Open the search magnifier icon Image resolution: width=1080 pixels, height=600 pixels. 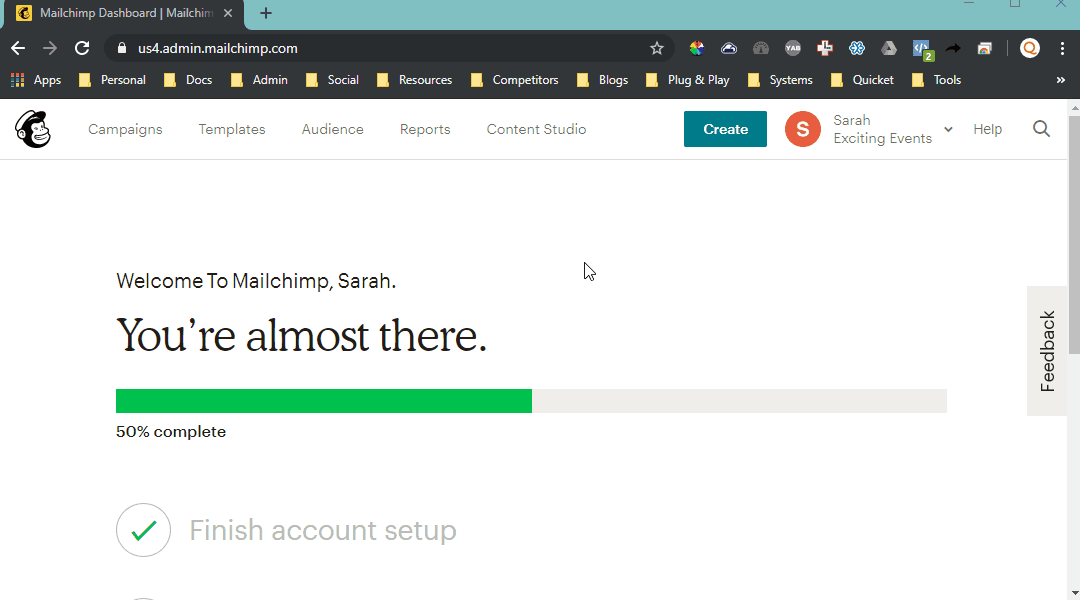click(x=1041, y=129)
